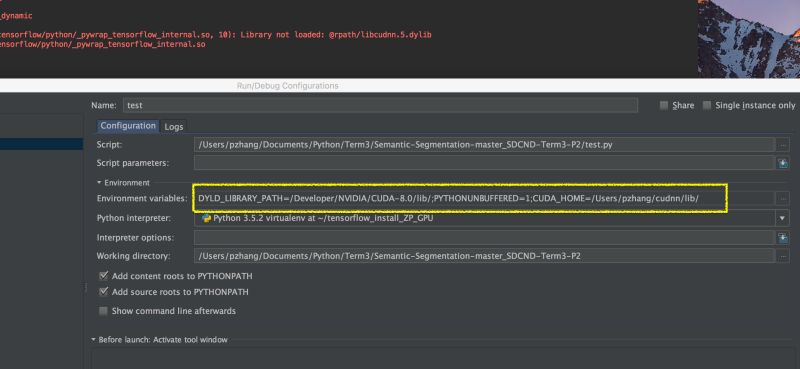Click the Script path field
Image resolution: width=800 pixels, height=369 pixels.
click(x=484, y=144)
